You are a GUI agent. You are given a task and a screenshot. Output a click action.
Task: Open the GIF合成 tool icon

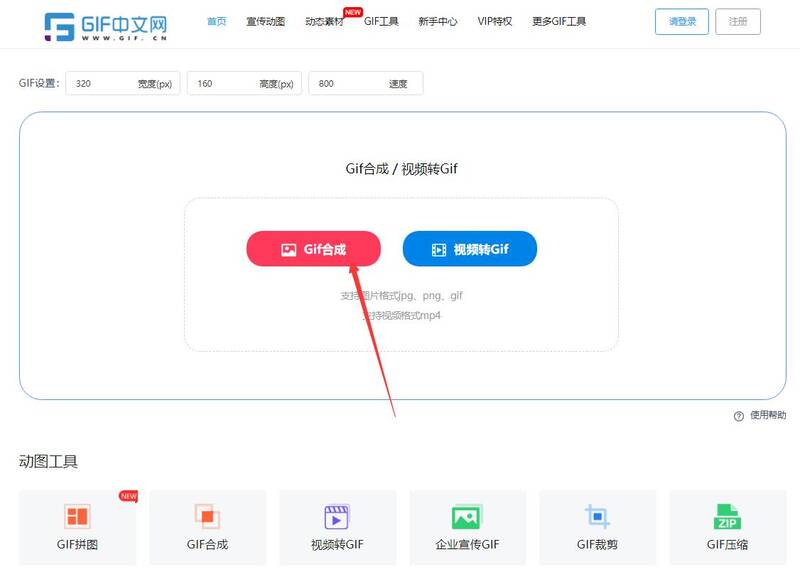point(207,516)
